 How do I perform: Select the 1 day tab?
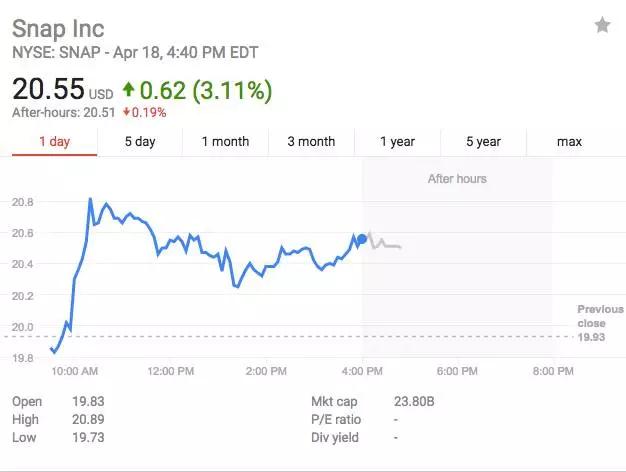click(55, 142)
